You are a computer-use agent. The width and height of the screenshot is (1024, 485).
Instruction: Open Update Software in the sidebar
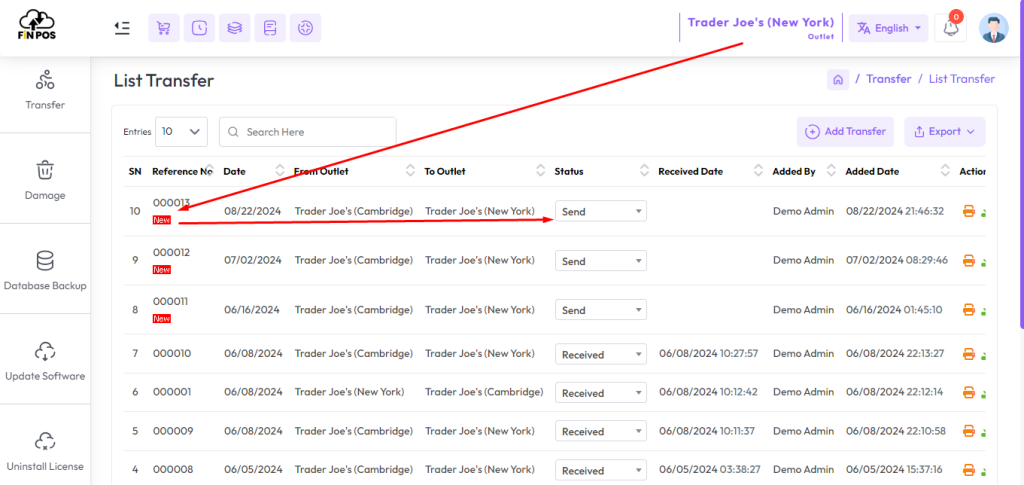click(x=45, y=360)
